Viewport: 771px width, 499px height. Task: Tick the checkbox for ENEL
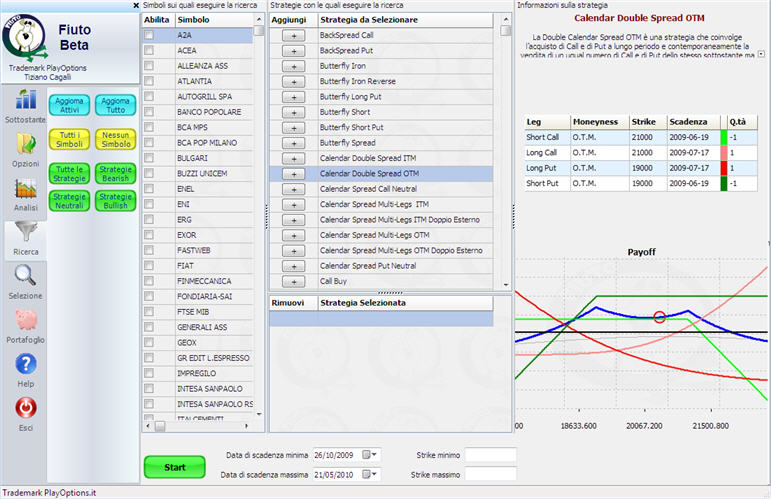[x=149, y=188]
